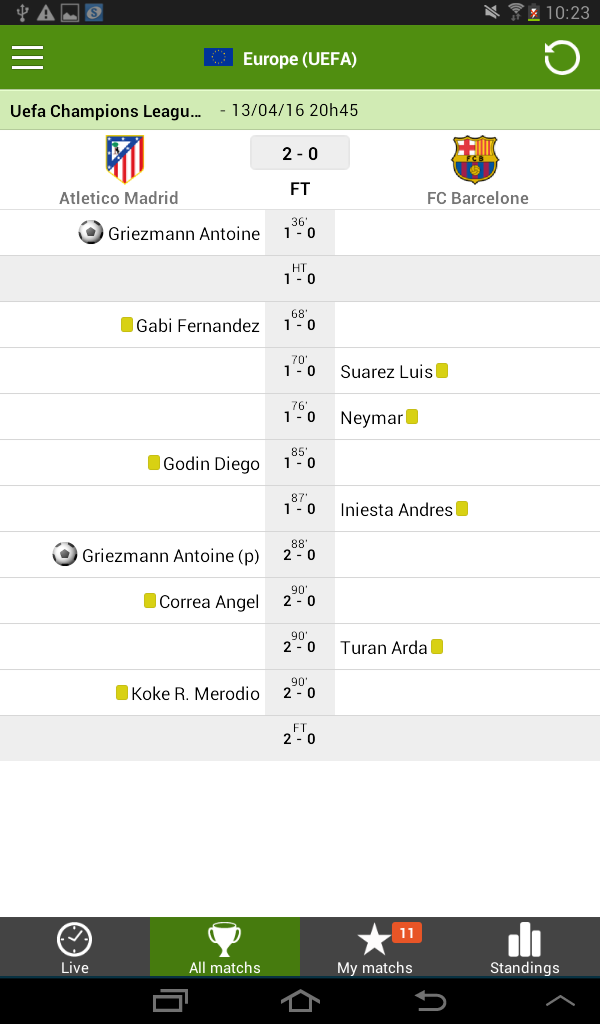The width and height of the screenshot is (600, 1024).
Task: Tap the refresh icon
Action: [562, 58]
